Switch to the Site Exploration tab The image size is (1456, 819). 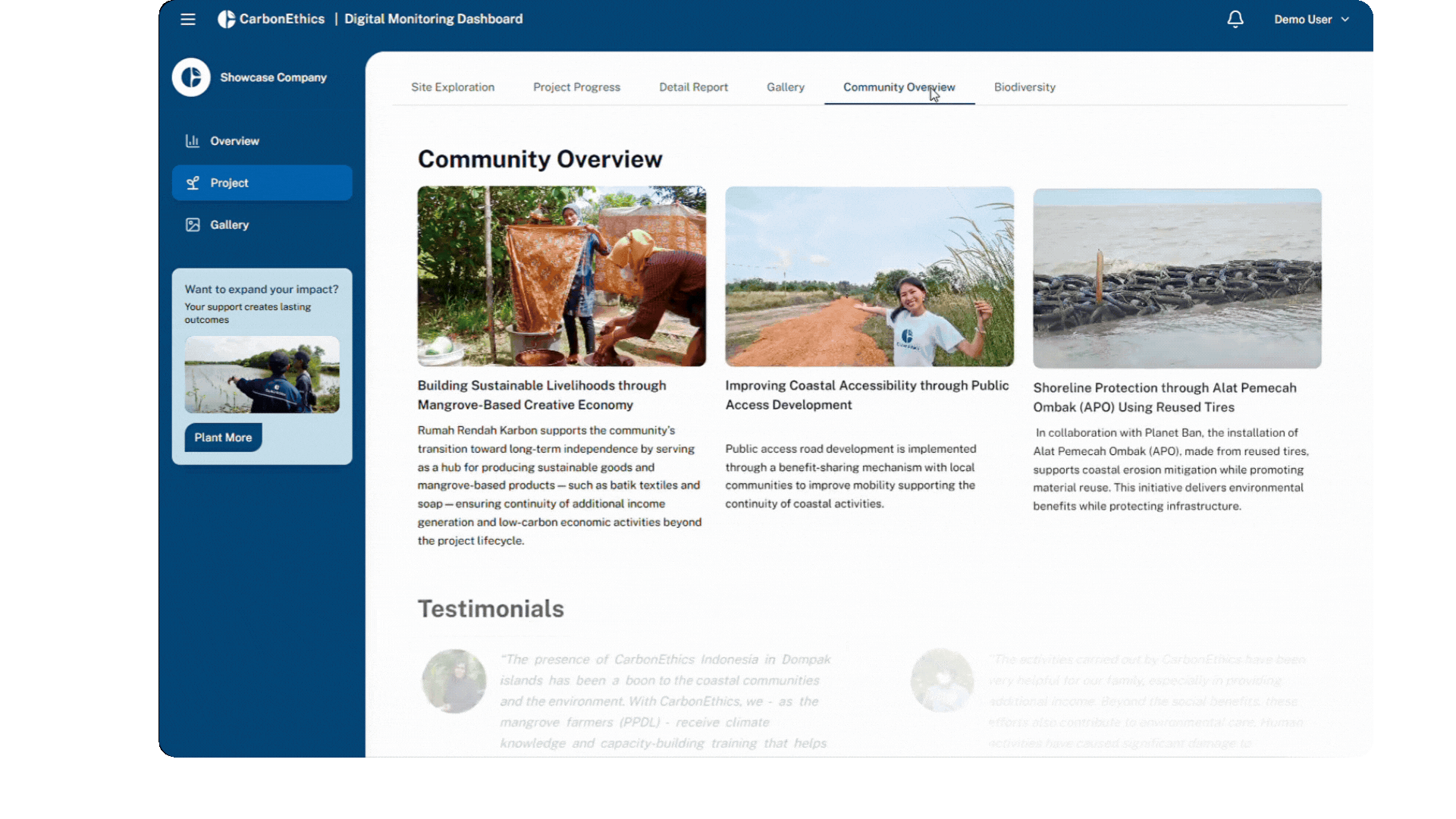pyautogui.click(x=453, y=87)
